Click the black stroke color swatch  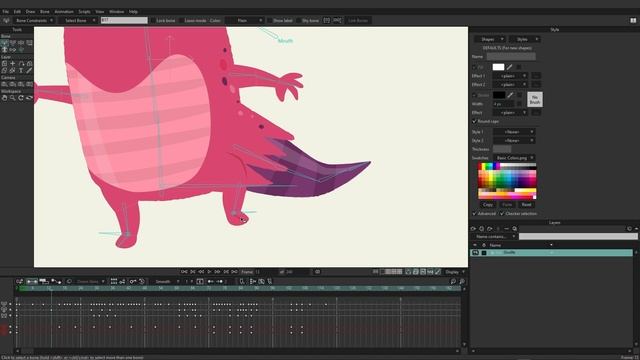(x=499, y=95)
